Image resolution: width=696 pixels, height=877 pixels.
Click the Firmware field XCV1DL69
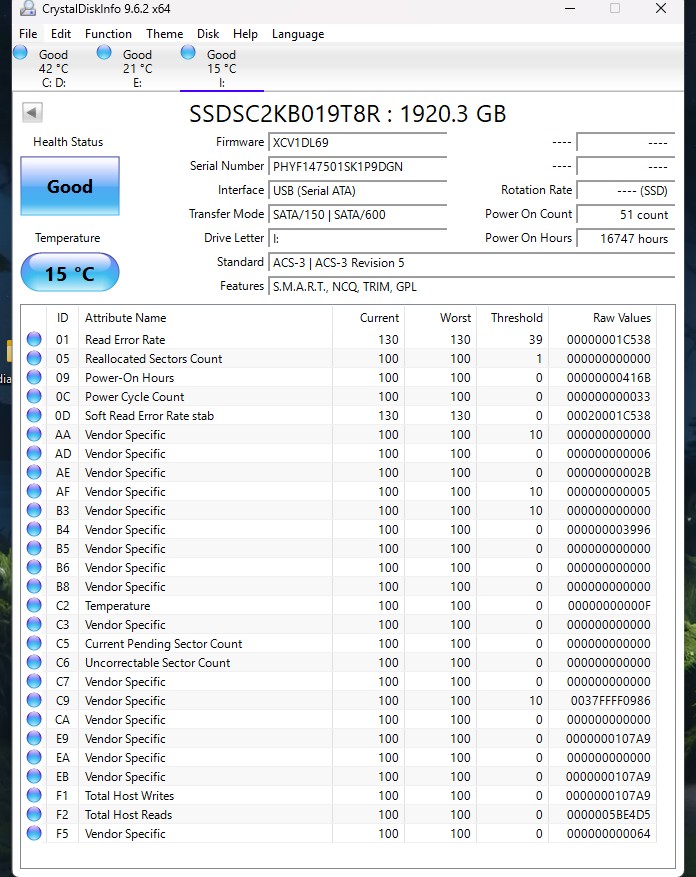point(358,143)
